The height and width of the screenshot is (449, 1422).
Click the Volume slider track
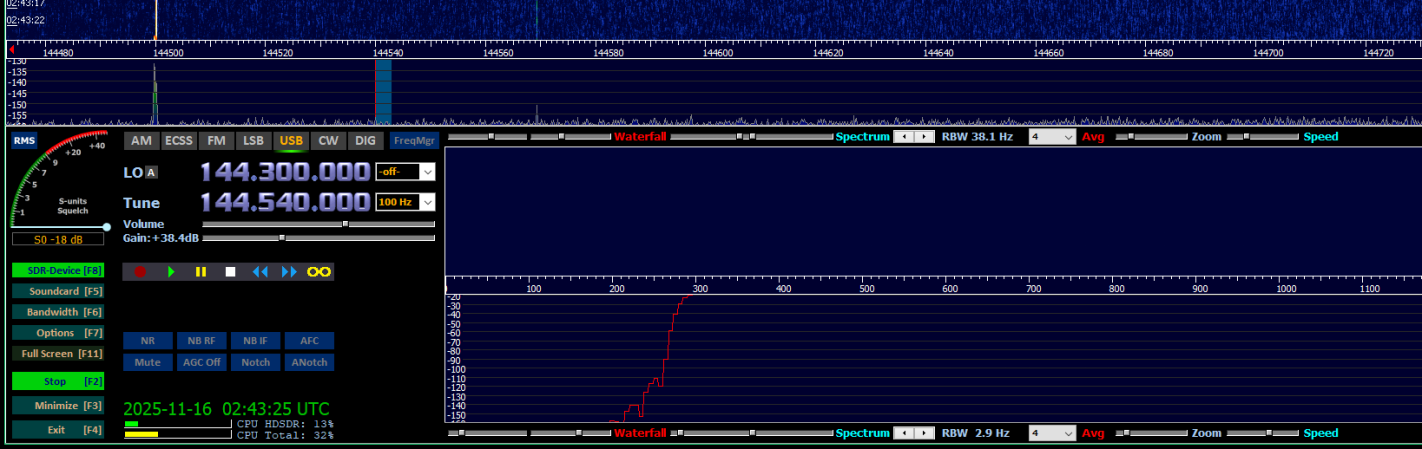point(318,224)
